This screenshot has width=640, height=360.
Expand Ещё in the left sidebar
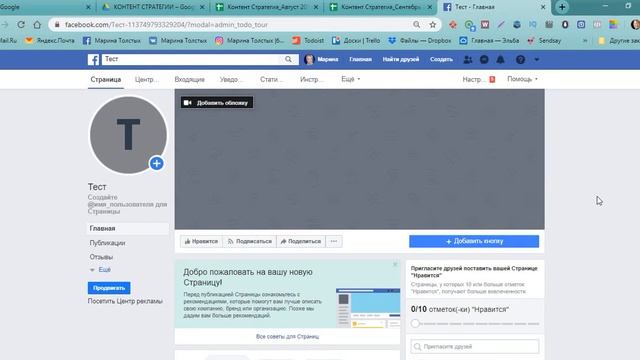(x=100, y=270)
